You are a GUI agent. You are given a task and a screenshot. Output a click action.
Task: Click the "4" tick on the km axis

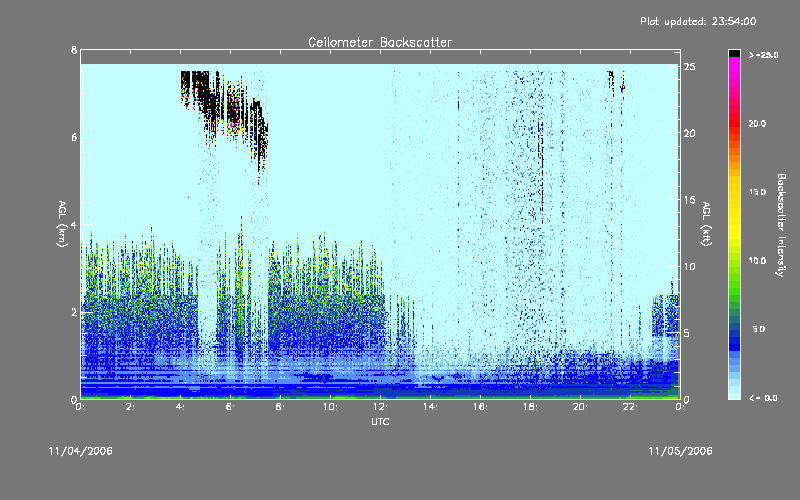[74, 224]
